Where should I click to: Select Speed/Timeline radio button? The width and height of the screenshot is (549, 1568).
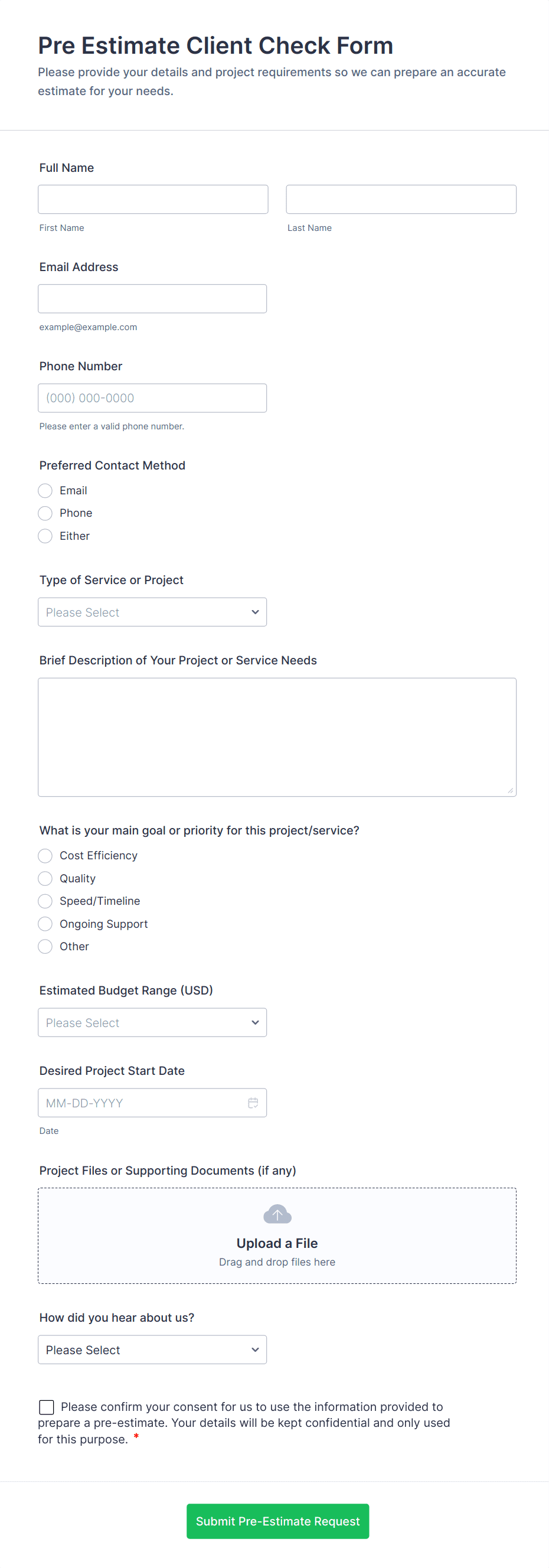(x=45, y=901)
